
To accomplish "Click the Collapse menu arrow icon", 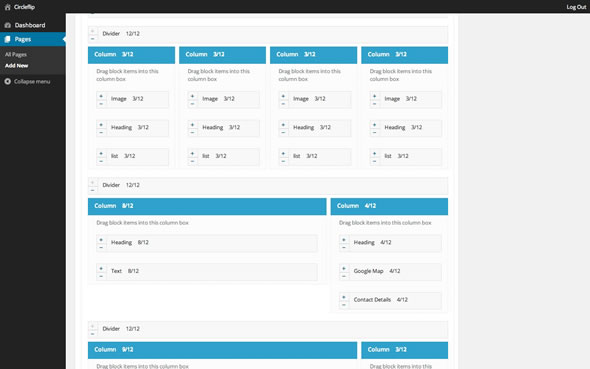I will [8, 81].
